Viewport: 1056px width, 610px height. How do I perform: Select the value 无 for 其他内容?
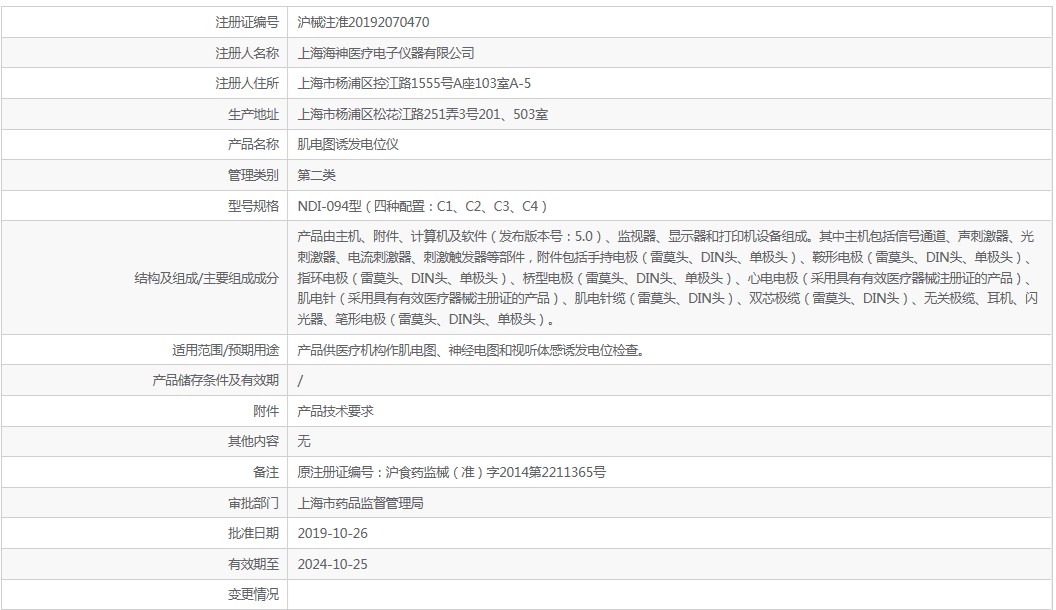coord(304,441)
